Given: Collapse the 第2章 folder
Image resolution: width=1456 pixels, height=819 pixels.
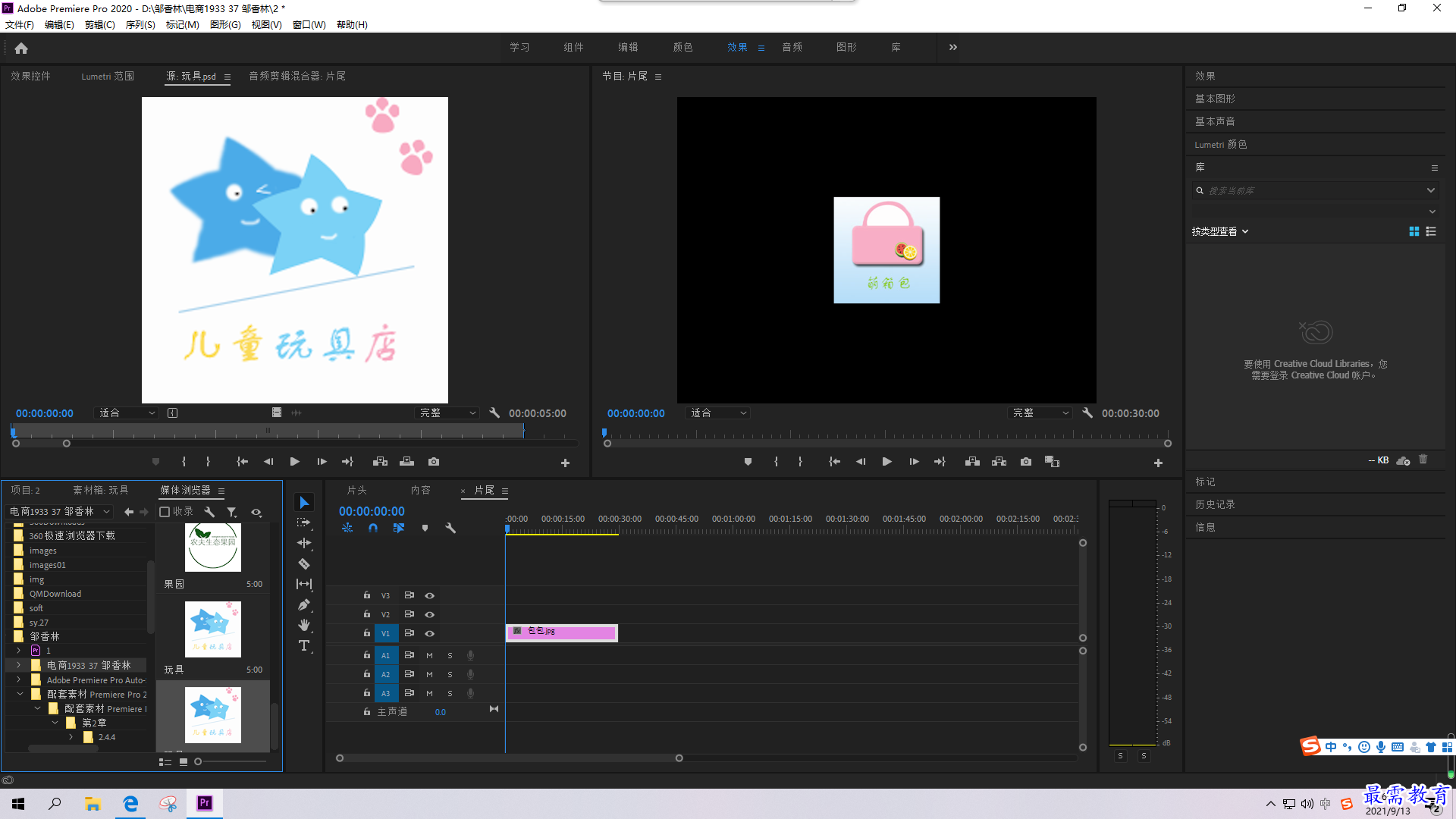Looking at the screenshot, I should click(x=55, y=723).
